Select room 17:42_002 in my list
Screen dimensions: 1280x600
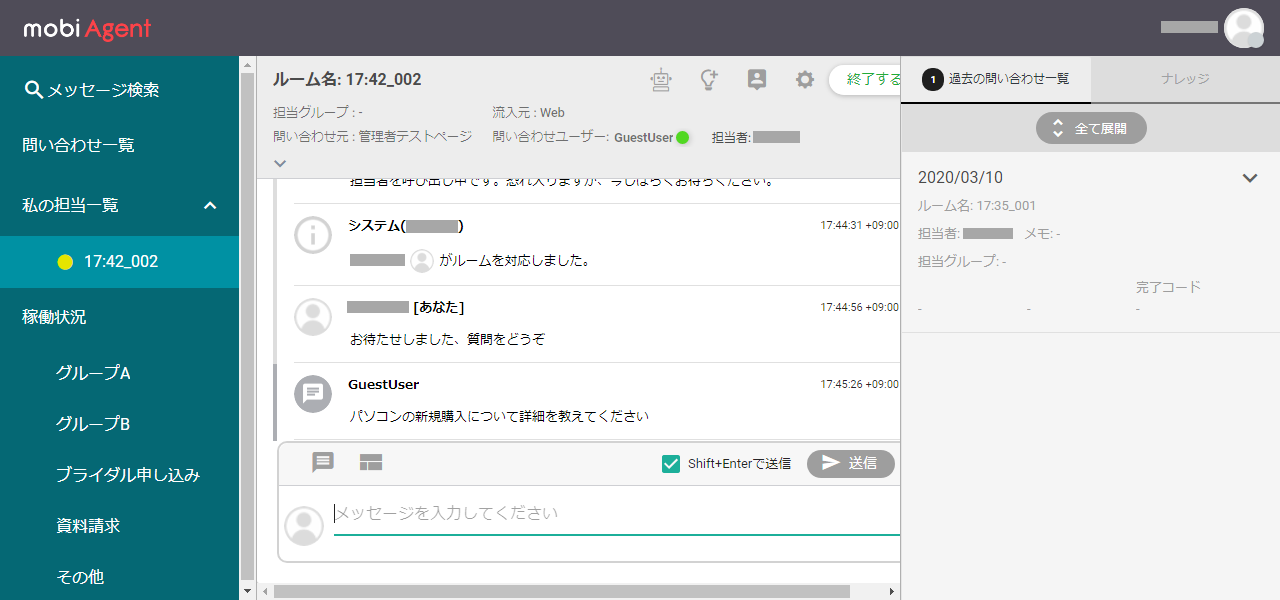coord(120,262)
